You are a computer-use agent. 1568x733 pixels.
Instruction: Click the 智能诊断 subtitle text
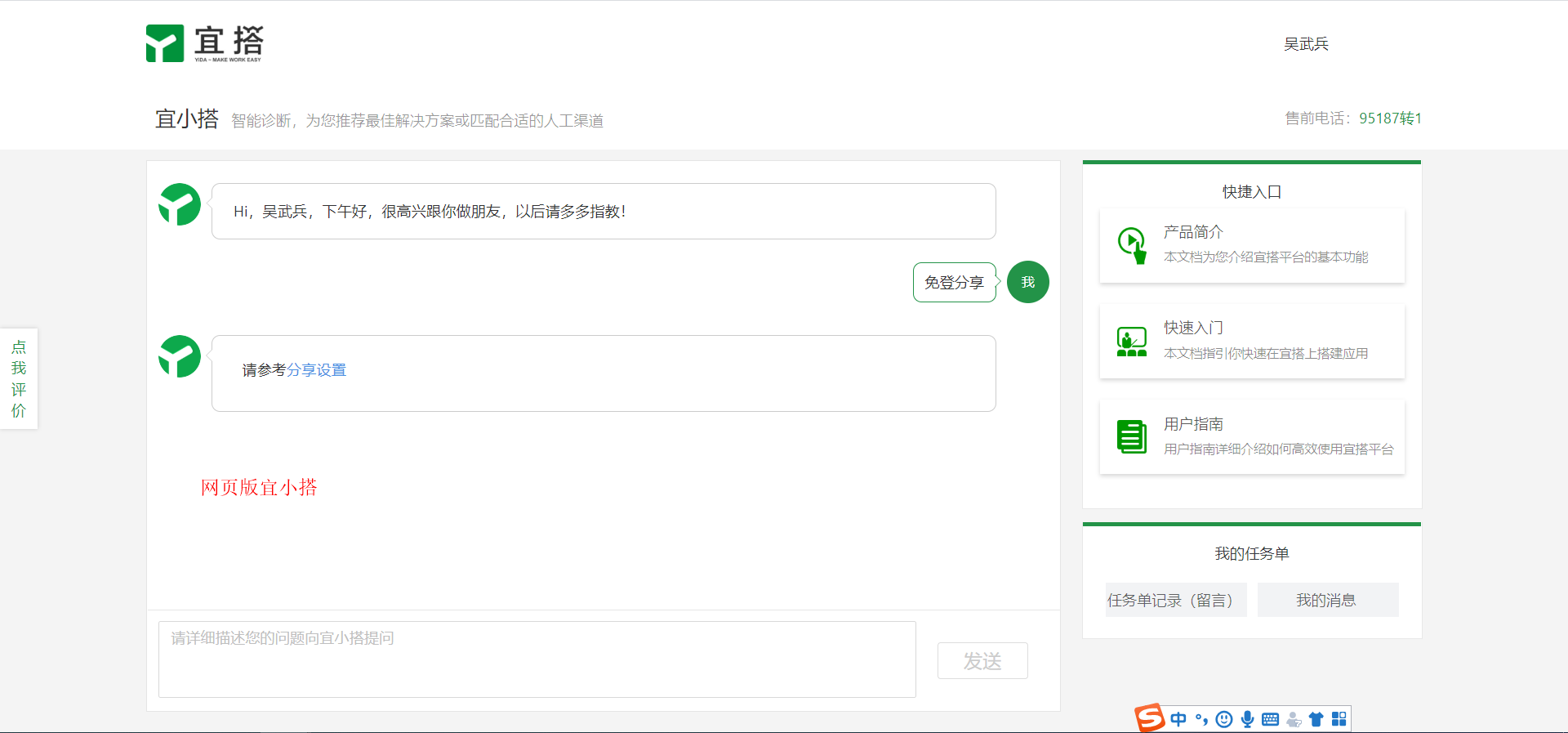coord(417,121)
